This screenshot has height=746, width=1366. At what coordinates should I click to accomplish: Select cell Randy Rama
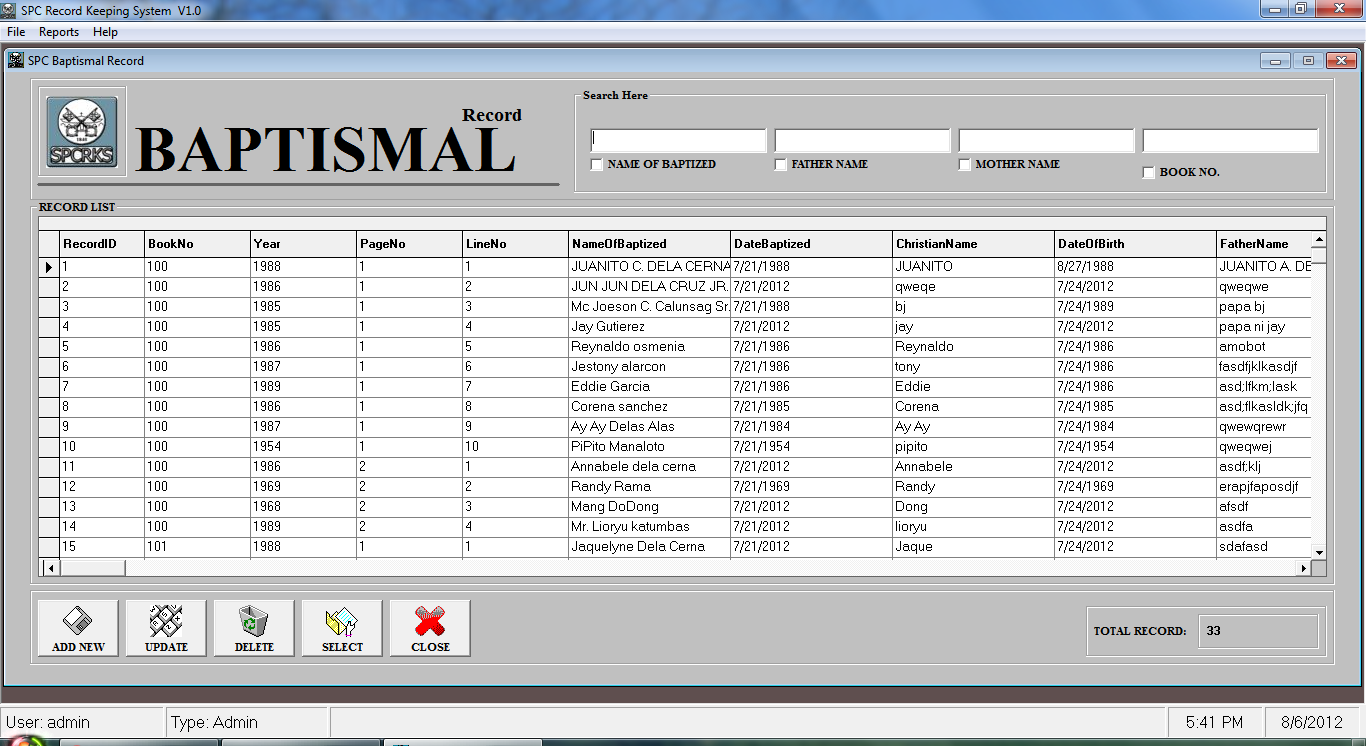pos(649,487)
